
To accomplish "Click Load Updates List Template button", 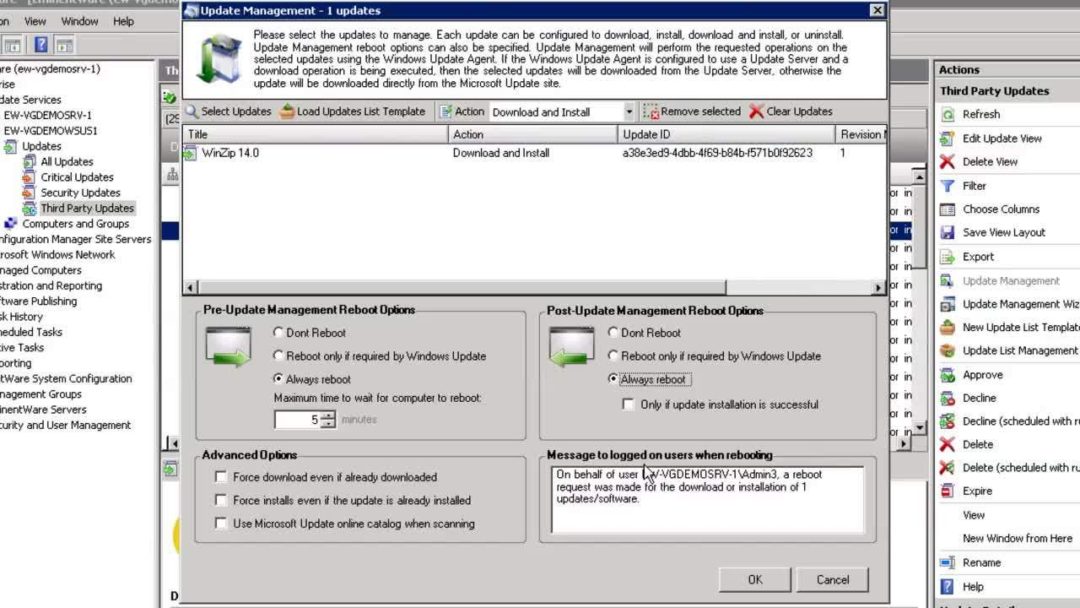I will pos(353,112).
